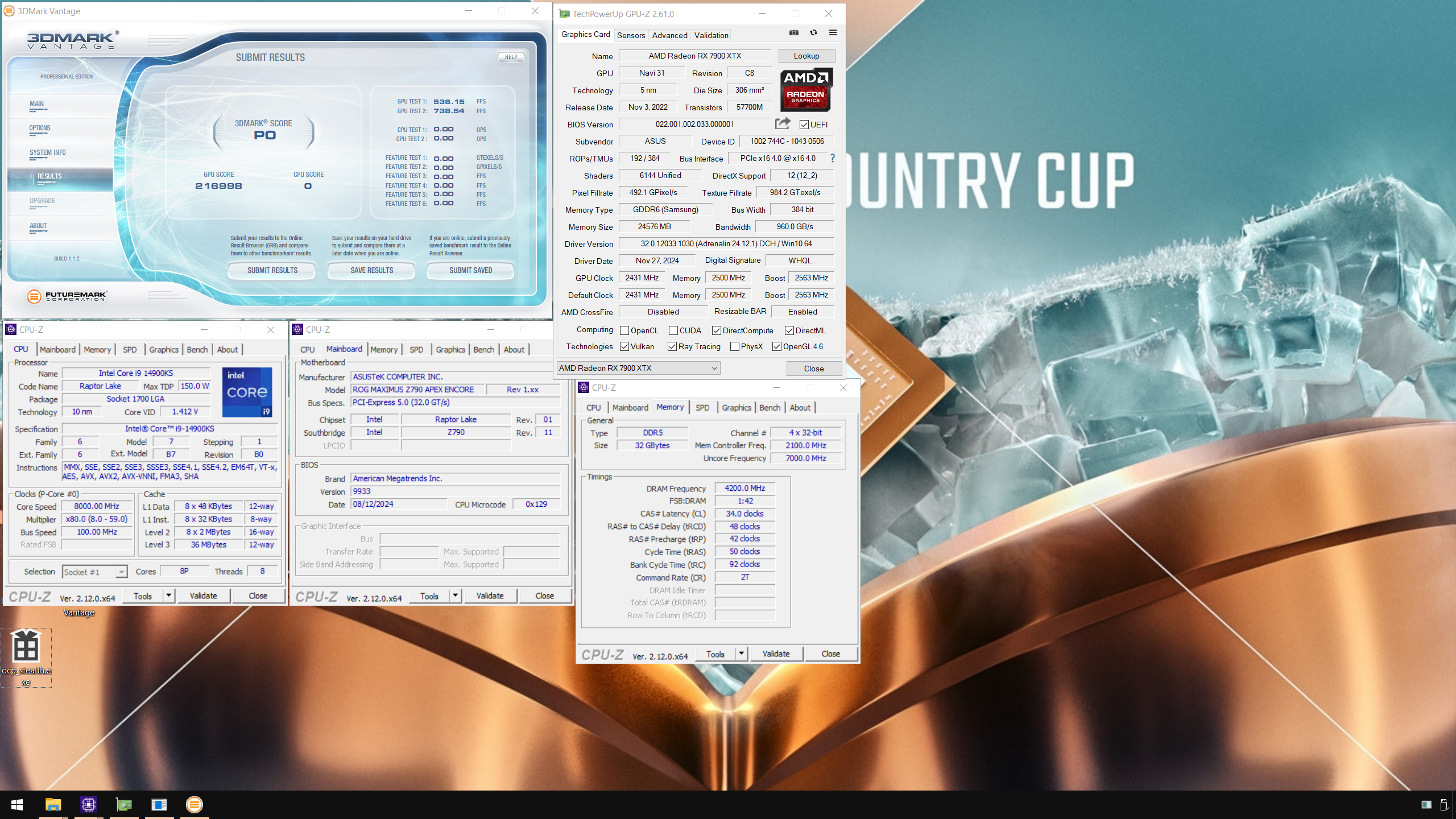Open SYSTEM INFO in 3DMark Vantage sidebar

point(48,152)
